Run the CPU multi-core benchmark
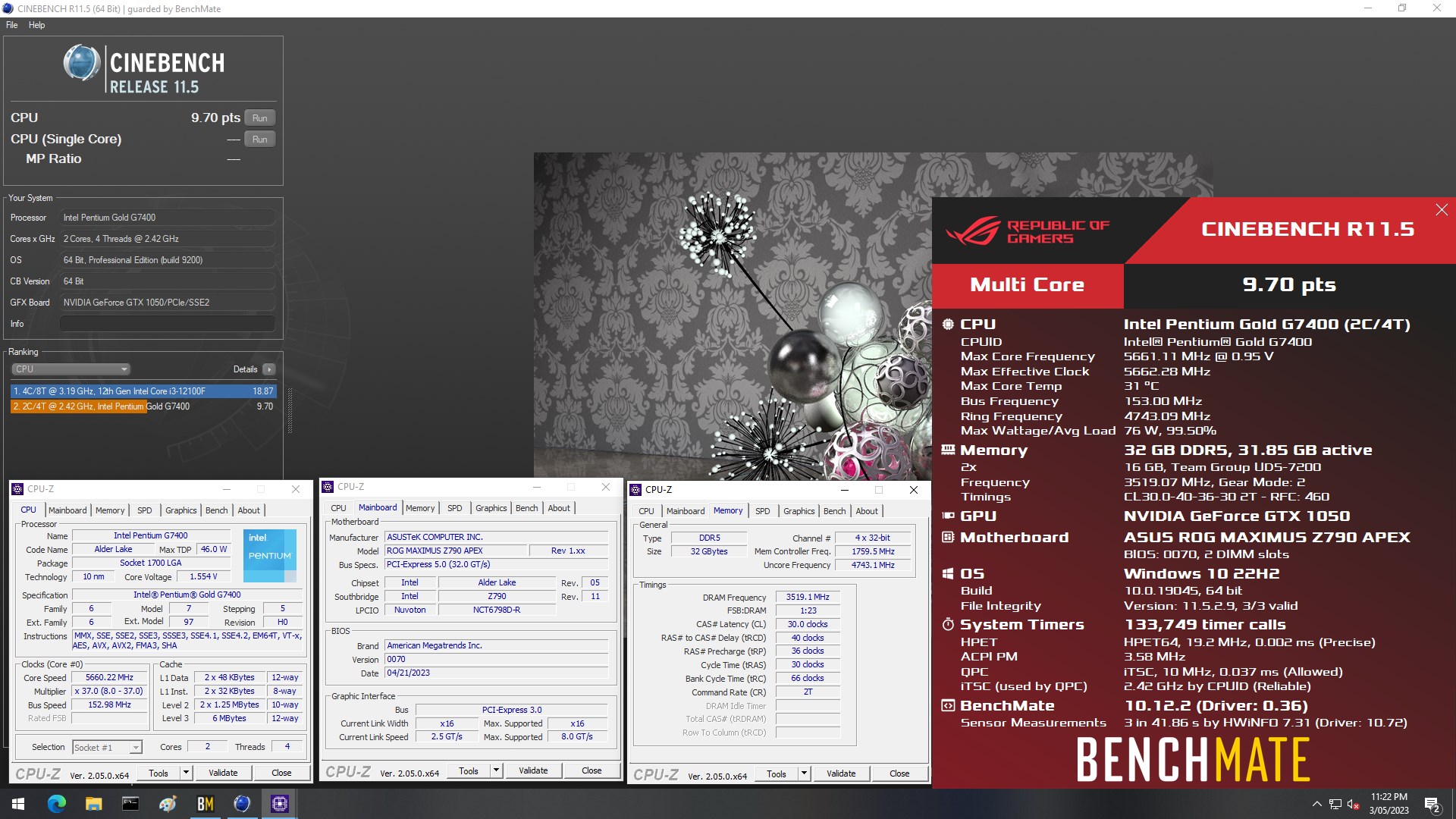The height and width of the screenshot is (819, 1456). click(x=260, y=118)
